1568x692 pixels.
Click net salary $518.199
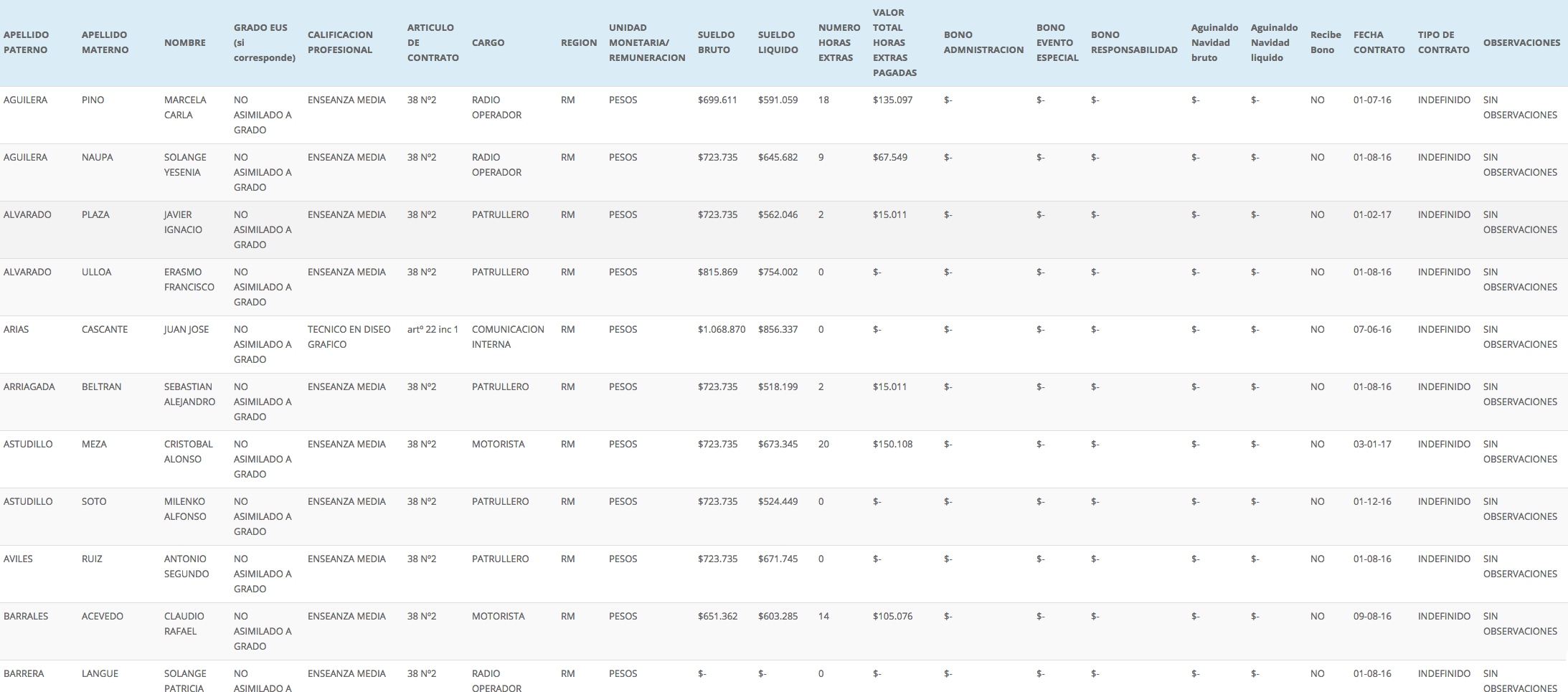point(778,387)
